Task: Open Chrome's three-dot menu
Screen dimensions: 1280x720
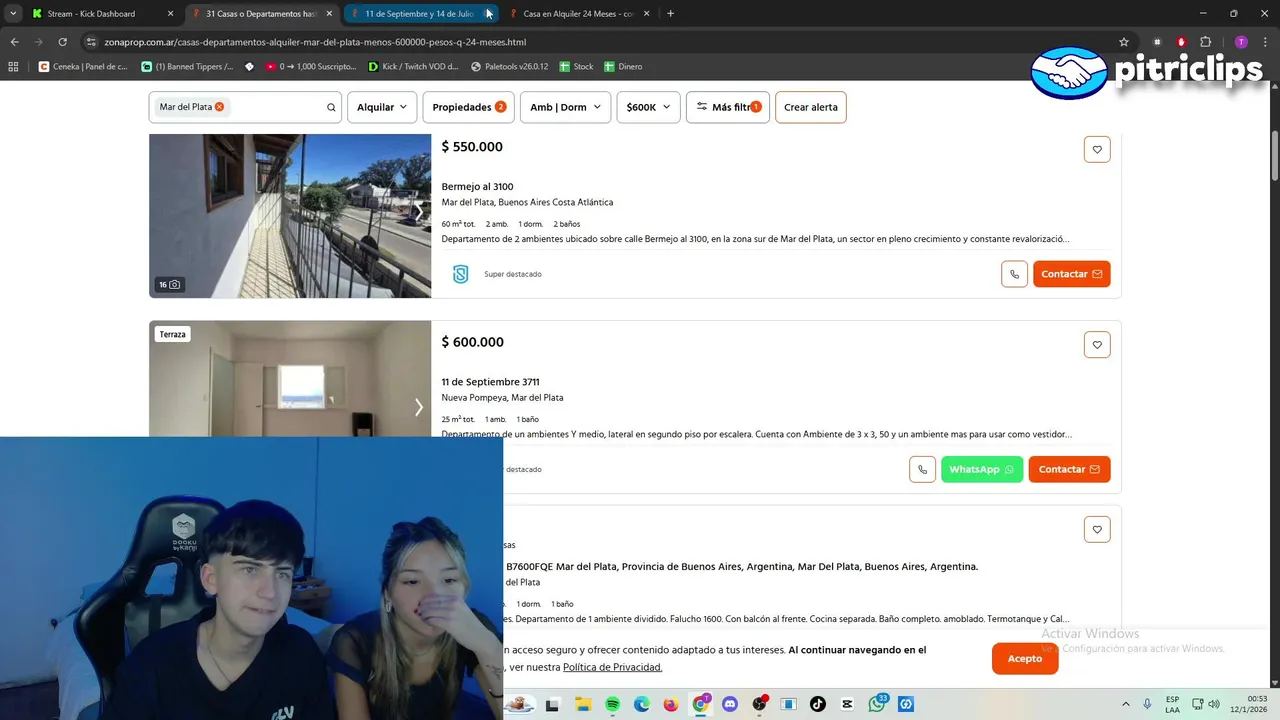Action: [1265, 42]
